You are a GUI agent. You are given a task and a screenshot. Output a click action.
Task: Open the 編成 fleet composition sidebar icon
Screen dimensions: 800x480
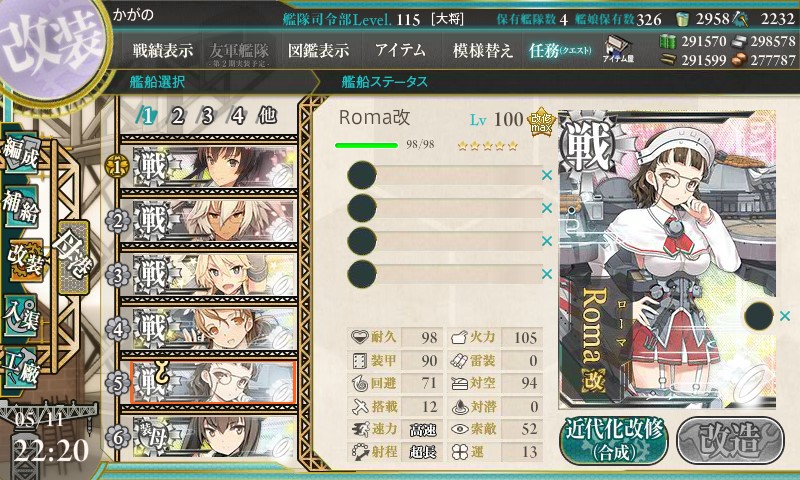coord(20,154)
